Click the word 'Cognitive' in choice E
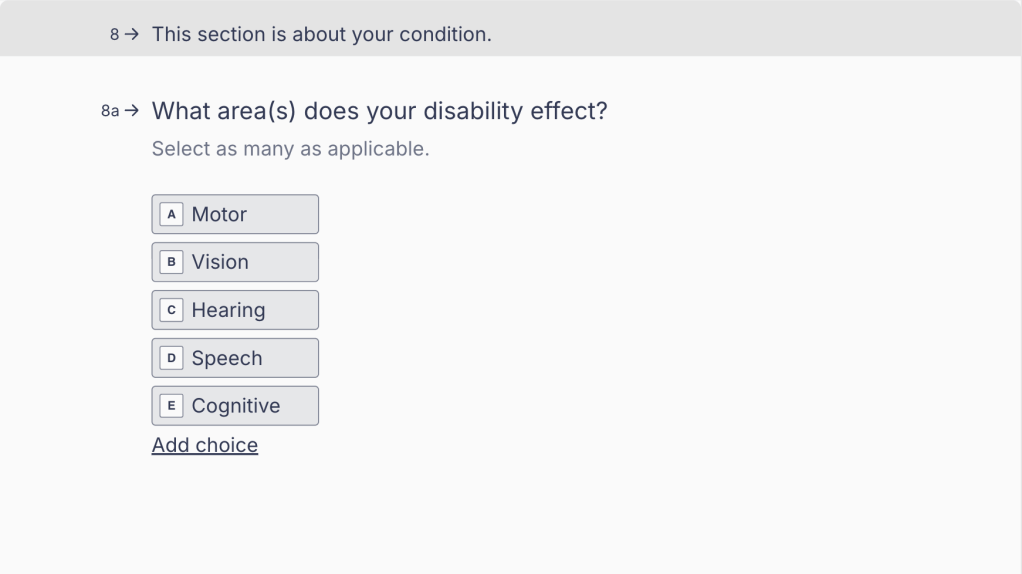Screen dimensions: 1022x574 coord(236,406)
